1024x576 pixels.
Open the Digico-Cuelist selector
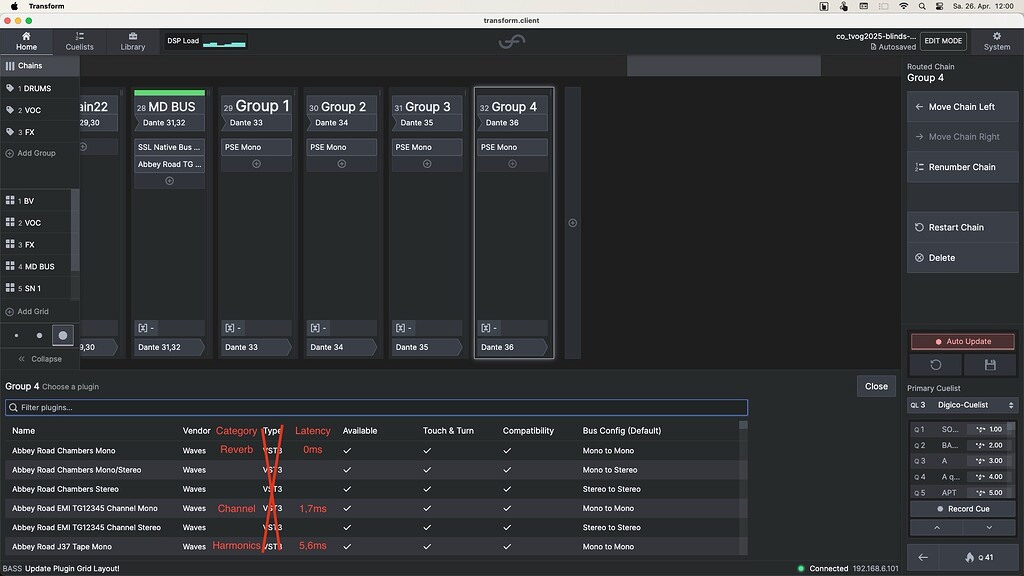962,405
